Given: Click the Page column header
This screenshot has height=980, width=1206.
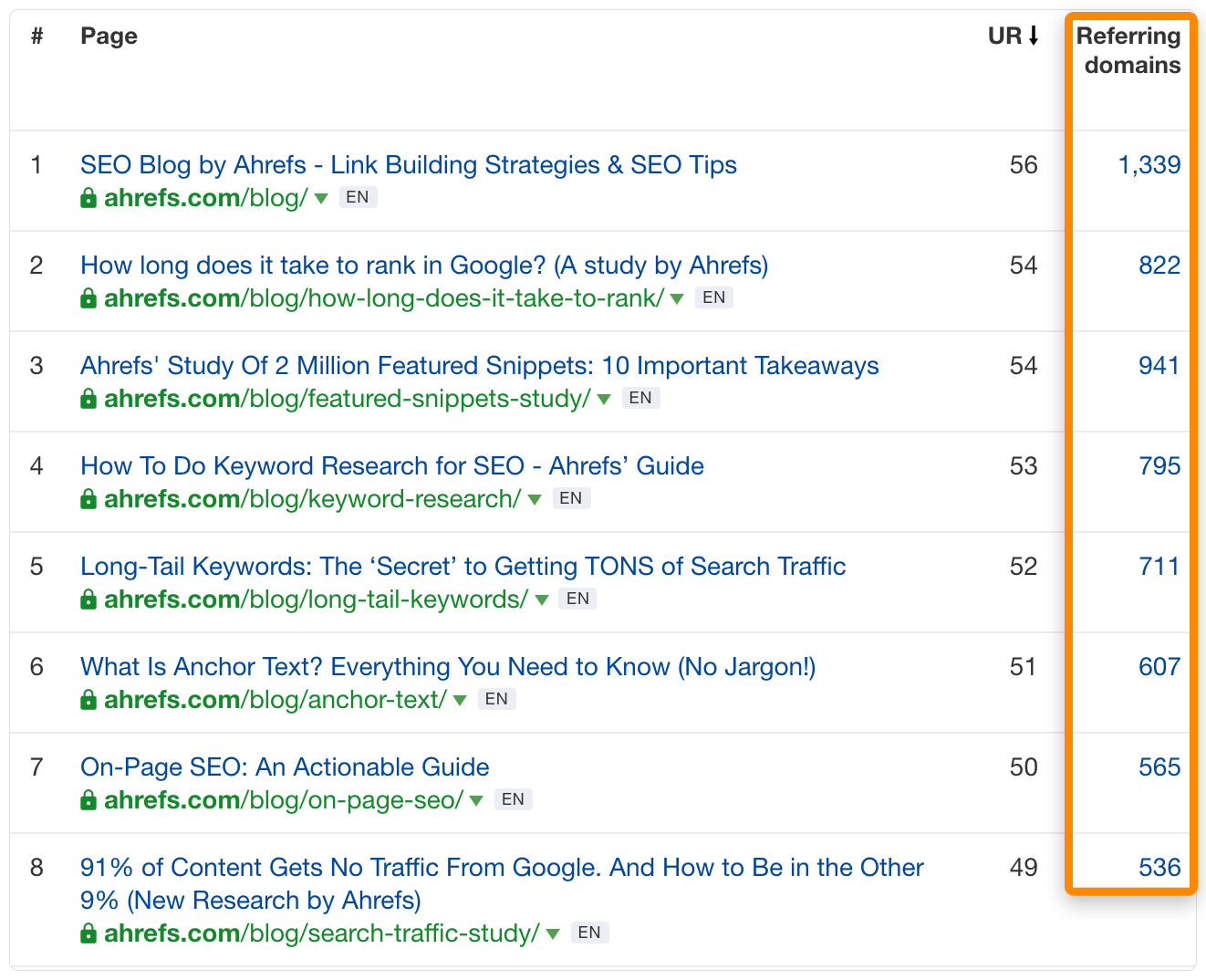Looking at the screenshot, I should tap(109, 36).
